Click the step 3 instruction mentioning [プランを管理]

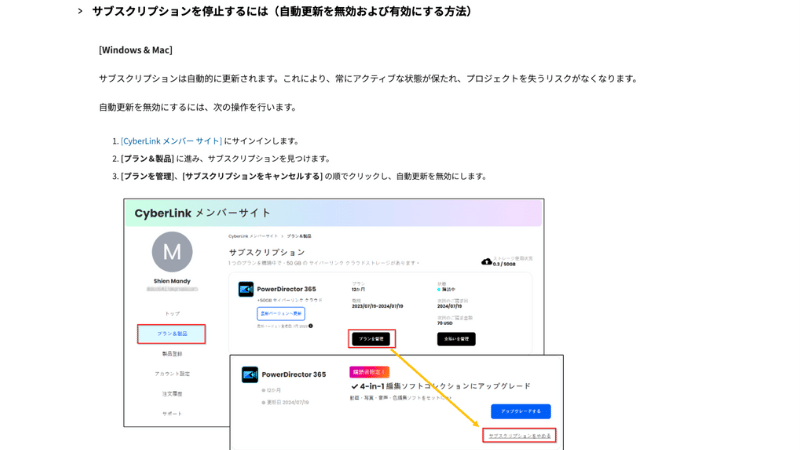pyautogui.click(x=304, y=177)
